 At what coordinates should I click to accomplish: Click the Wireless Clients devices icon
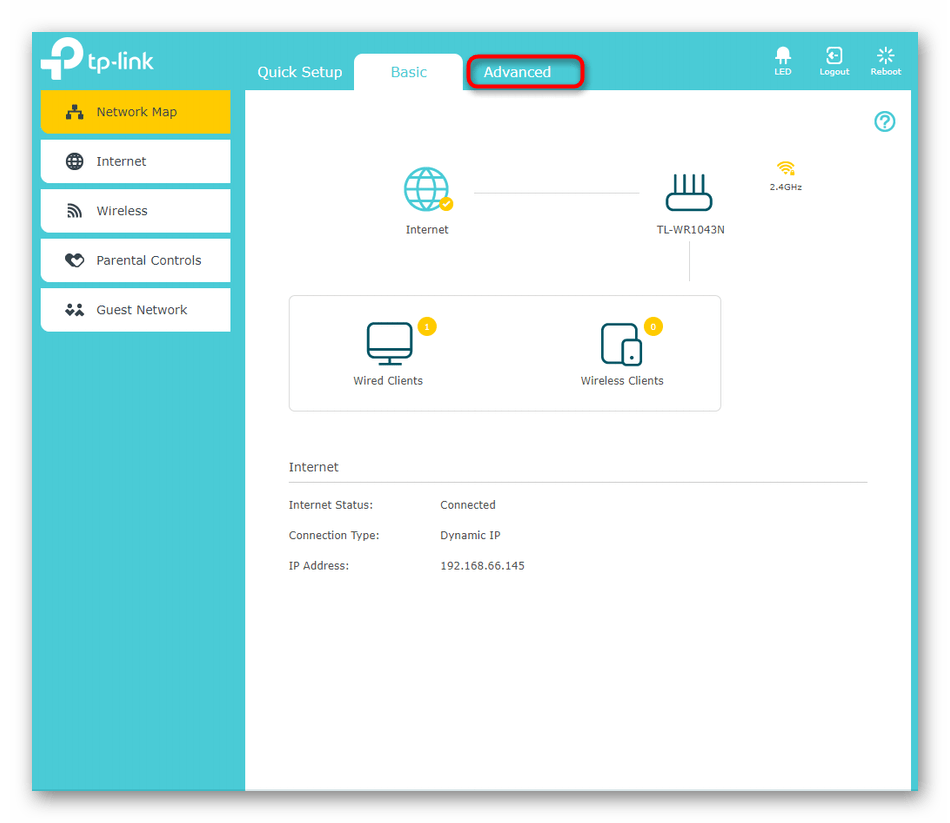pyautogui.click(x=621, y=344)
